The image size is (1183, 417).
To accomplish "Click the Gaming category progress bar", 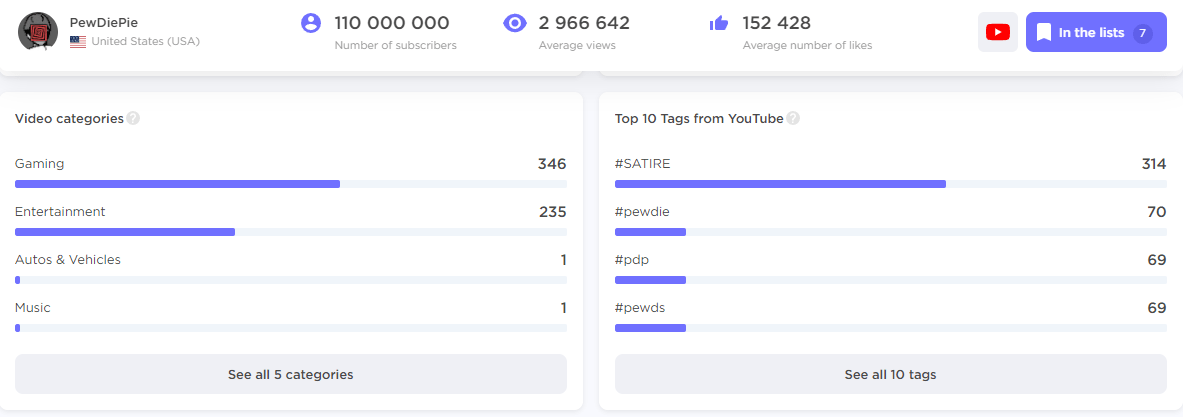I will [x=290, y=184].
